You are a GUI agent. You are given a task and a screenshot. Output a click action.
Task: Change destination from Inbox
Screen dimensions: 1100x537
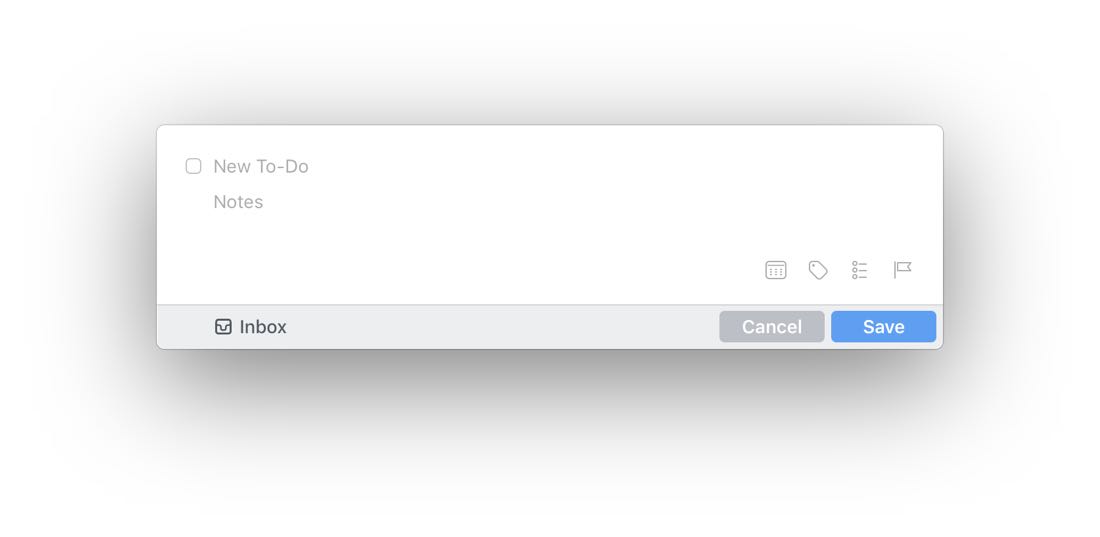click(250, 326)
